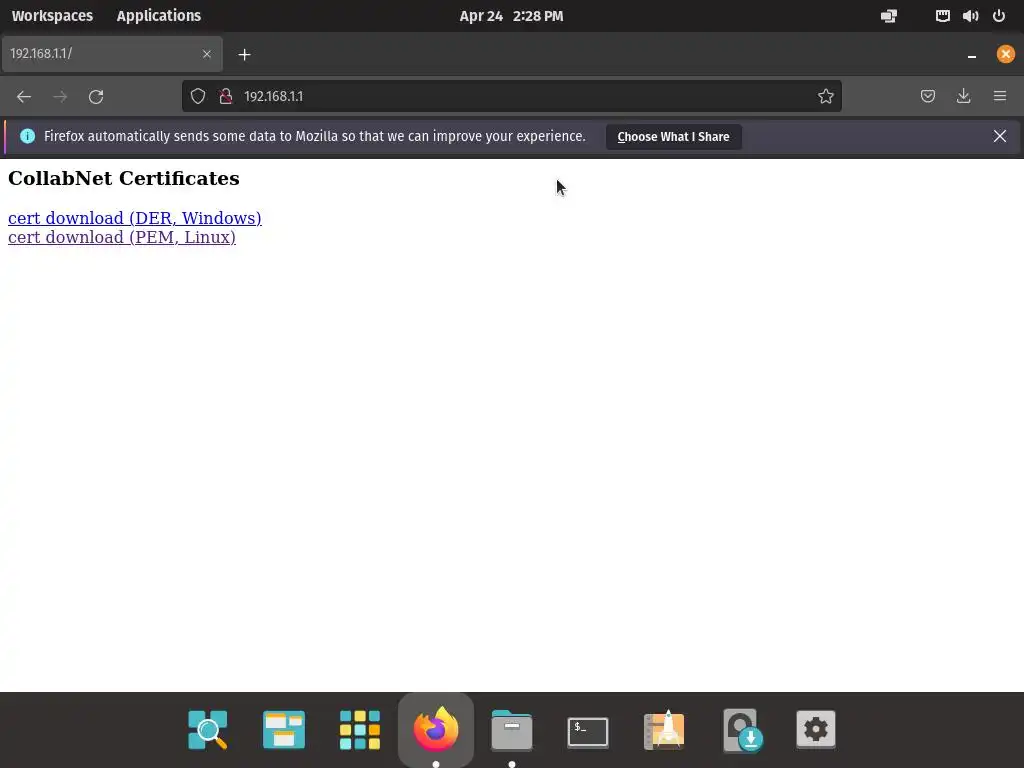1024x768 pixels.
Task: Launch the search magnifier in dock
Action: (208, 729)
